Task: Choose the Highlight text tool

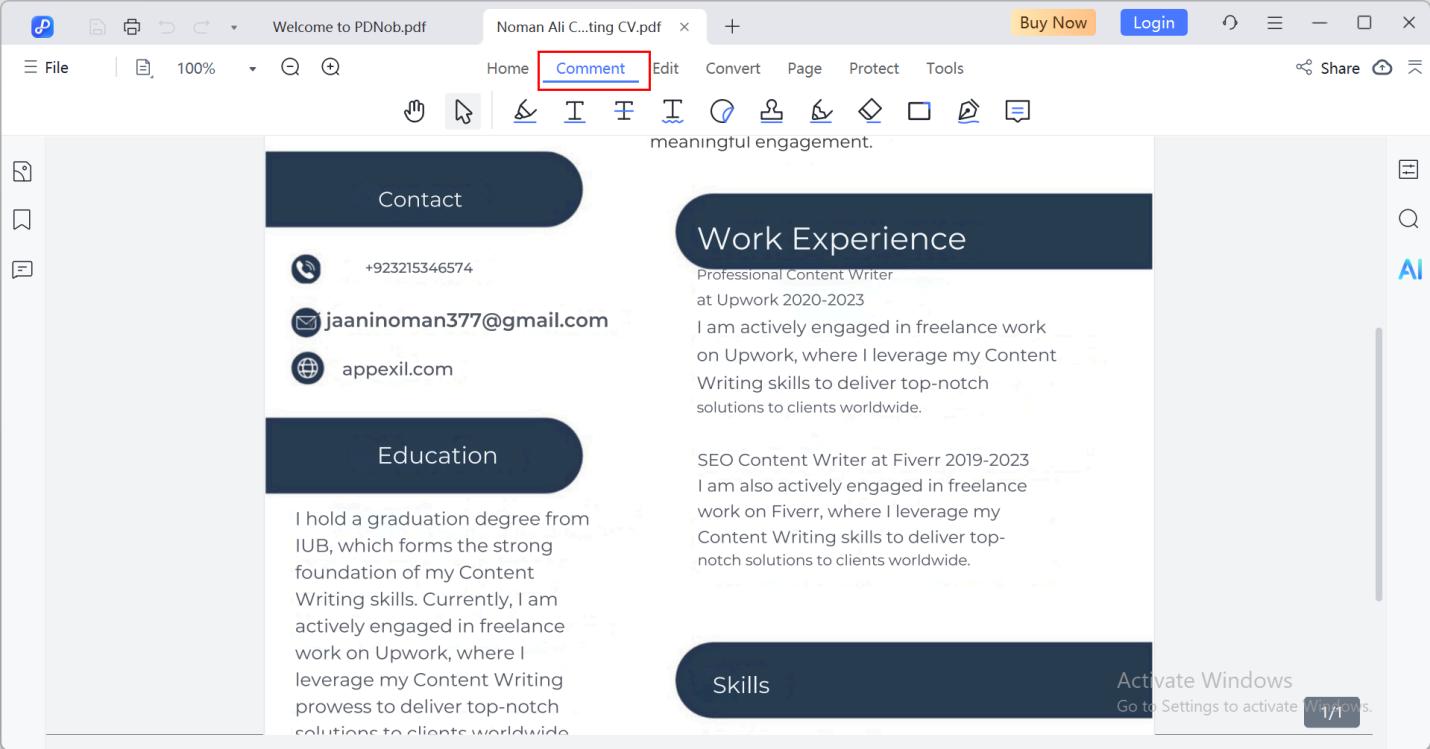Action: pyautogui.click(x=524, y=111)
